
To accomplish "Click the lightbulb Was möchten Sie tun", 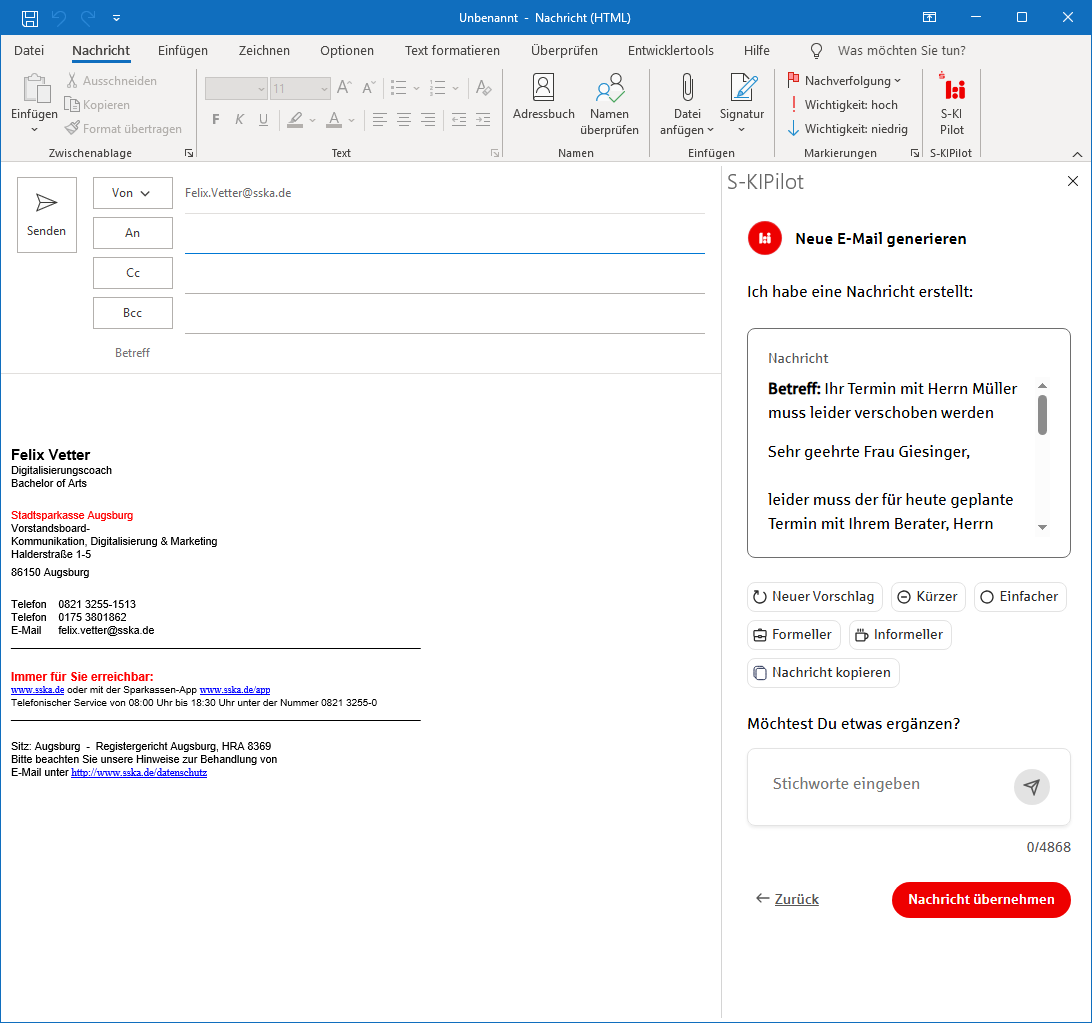I will point(816,51).
